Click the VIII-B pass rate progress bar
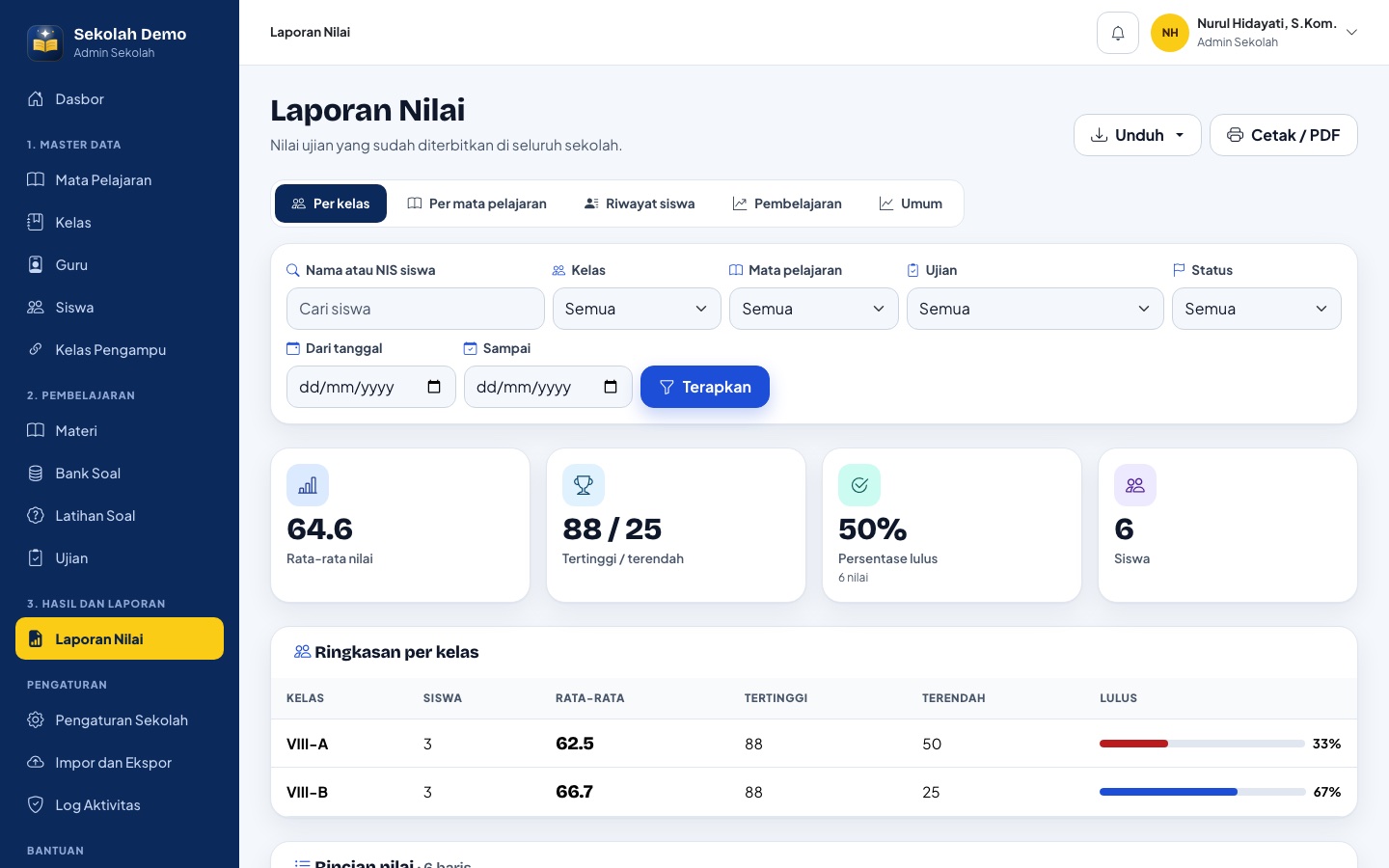Viewport: 1389px width, 868px height. coord(1203,792)
